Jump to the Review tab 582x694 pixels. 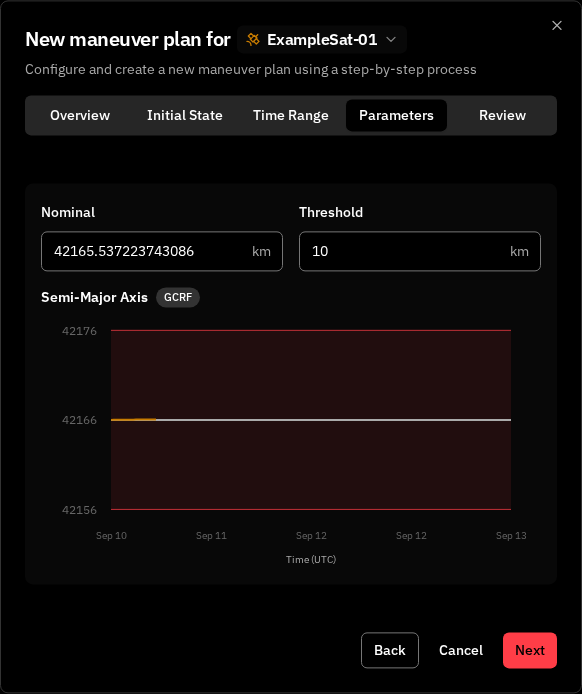502,116
